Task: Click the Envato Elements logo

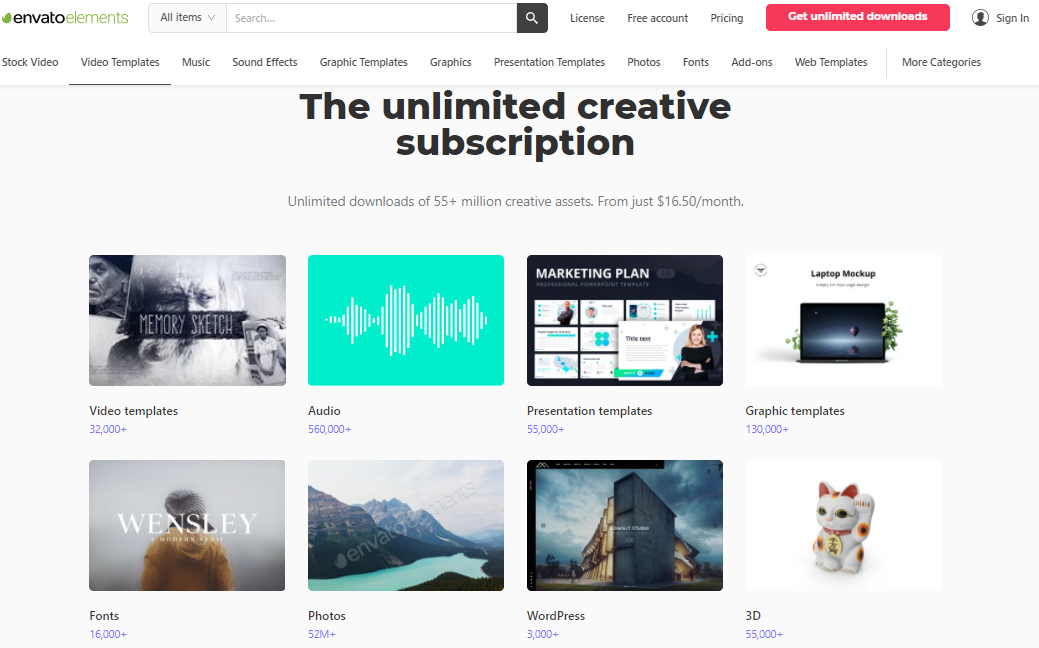Action: (65, 18)
